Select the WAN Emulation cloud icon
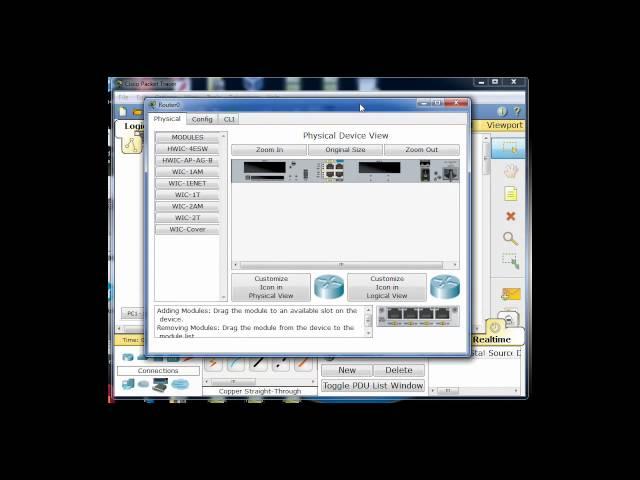This screenshot has height=480, width=640. point(143,384)
